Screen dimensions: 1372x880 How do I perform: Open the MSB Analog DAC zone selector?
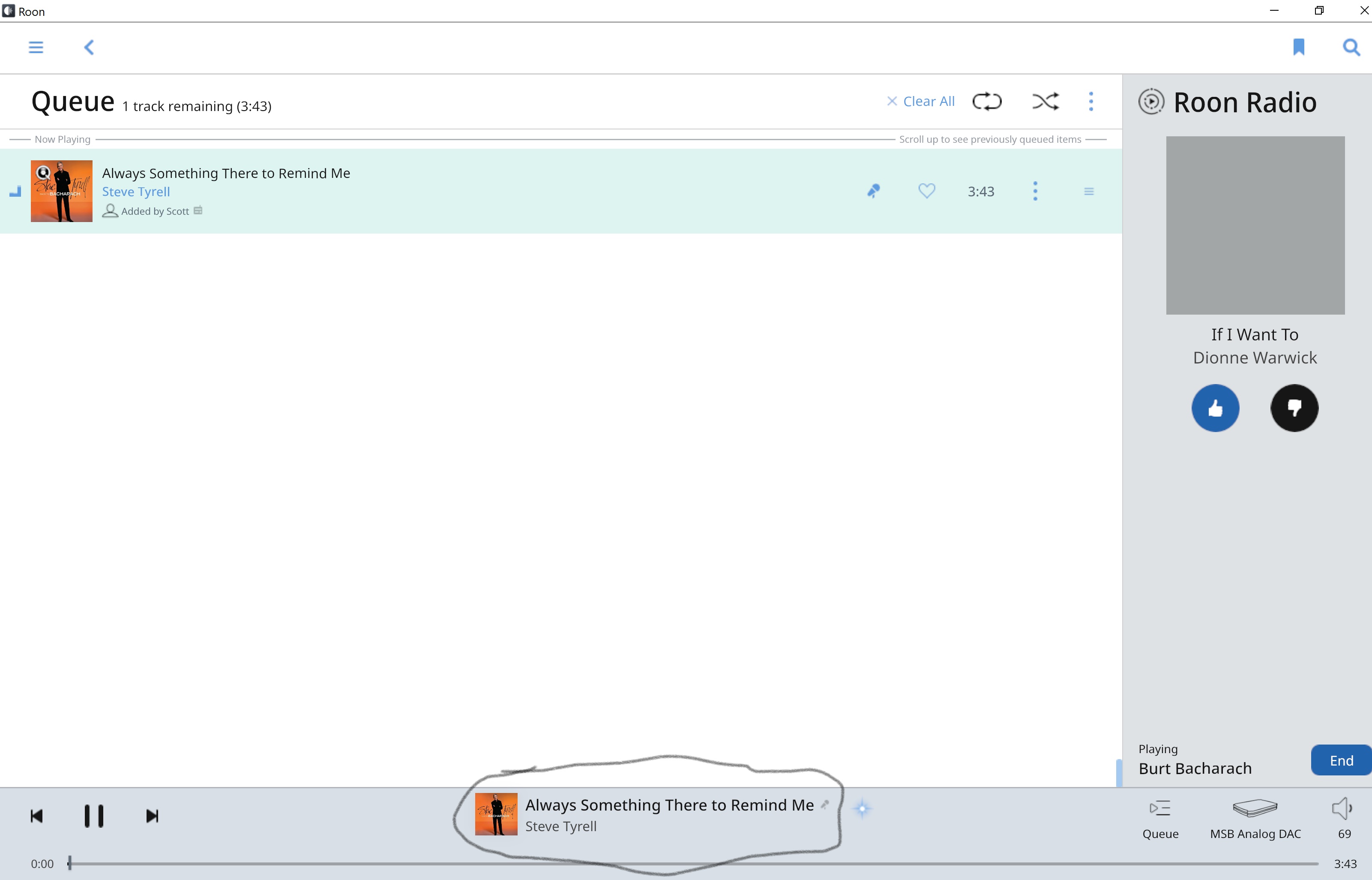pos(1255,817)
